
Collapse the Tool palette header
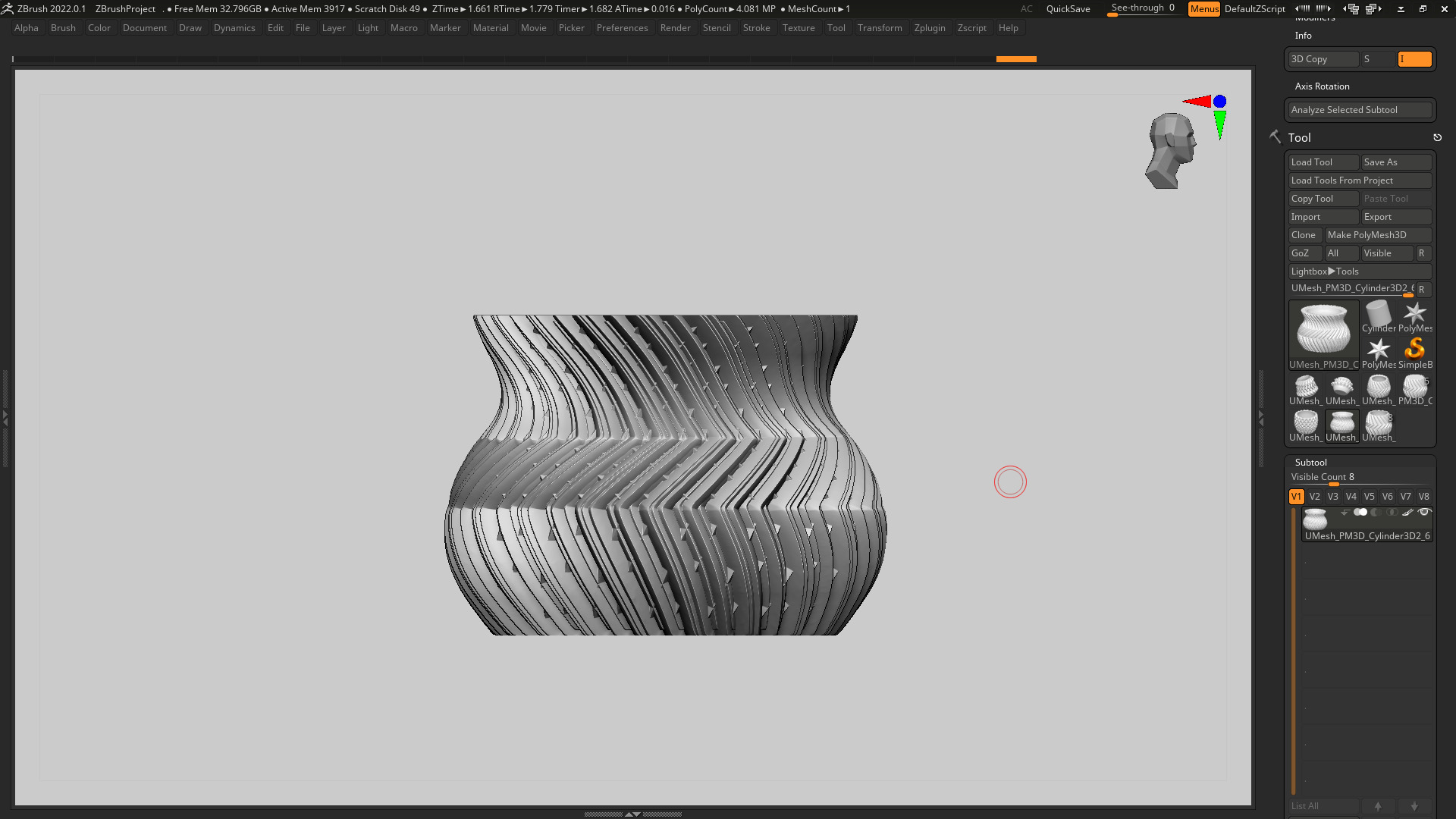1299,138
